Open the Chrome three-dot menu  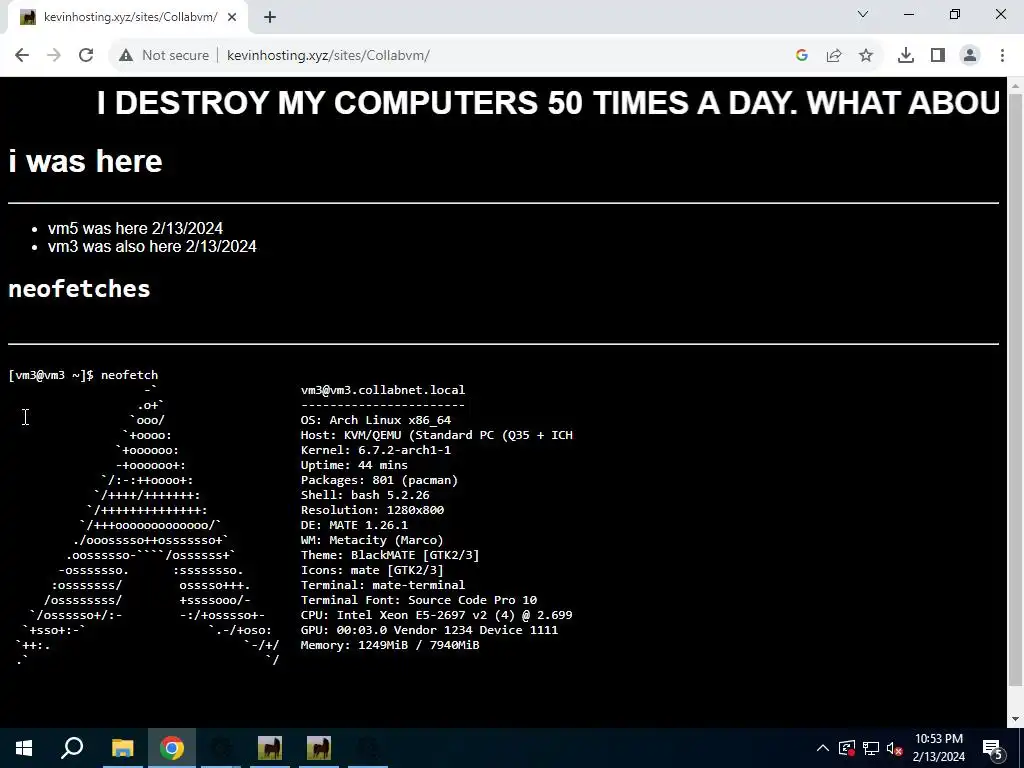(x=1002, y=56)
